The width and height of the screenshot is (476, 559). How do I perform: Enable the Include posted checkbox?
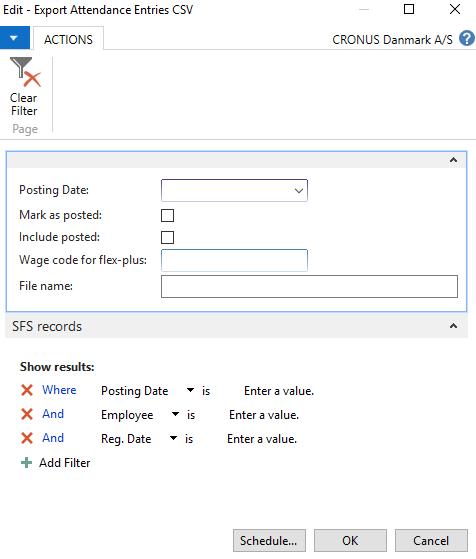(x=168, y=237)
